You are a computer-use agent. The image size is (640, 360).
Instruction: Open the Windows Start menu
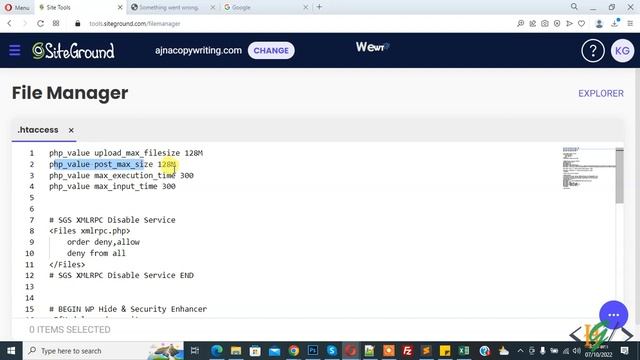(x=11, y=351)
